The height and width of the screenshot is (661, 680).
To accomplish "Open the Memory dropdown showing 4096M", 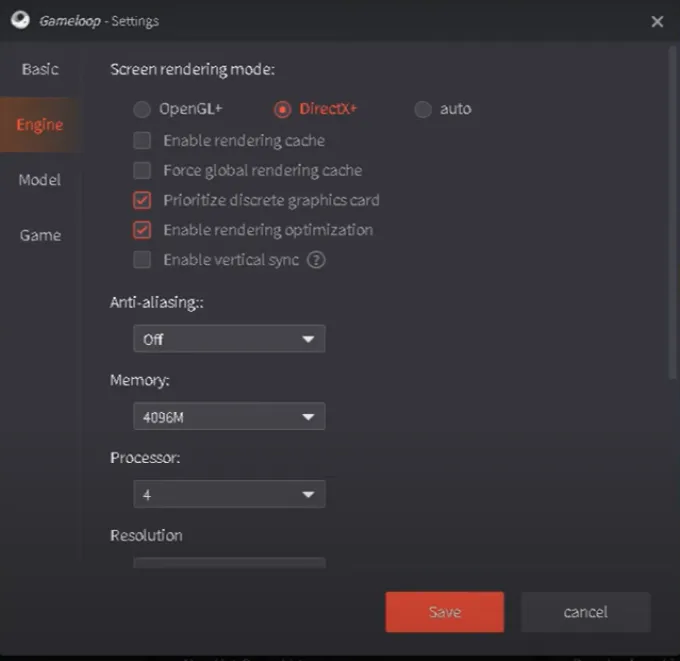I will coord(229,416).
